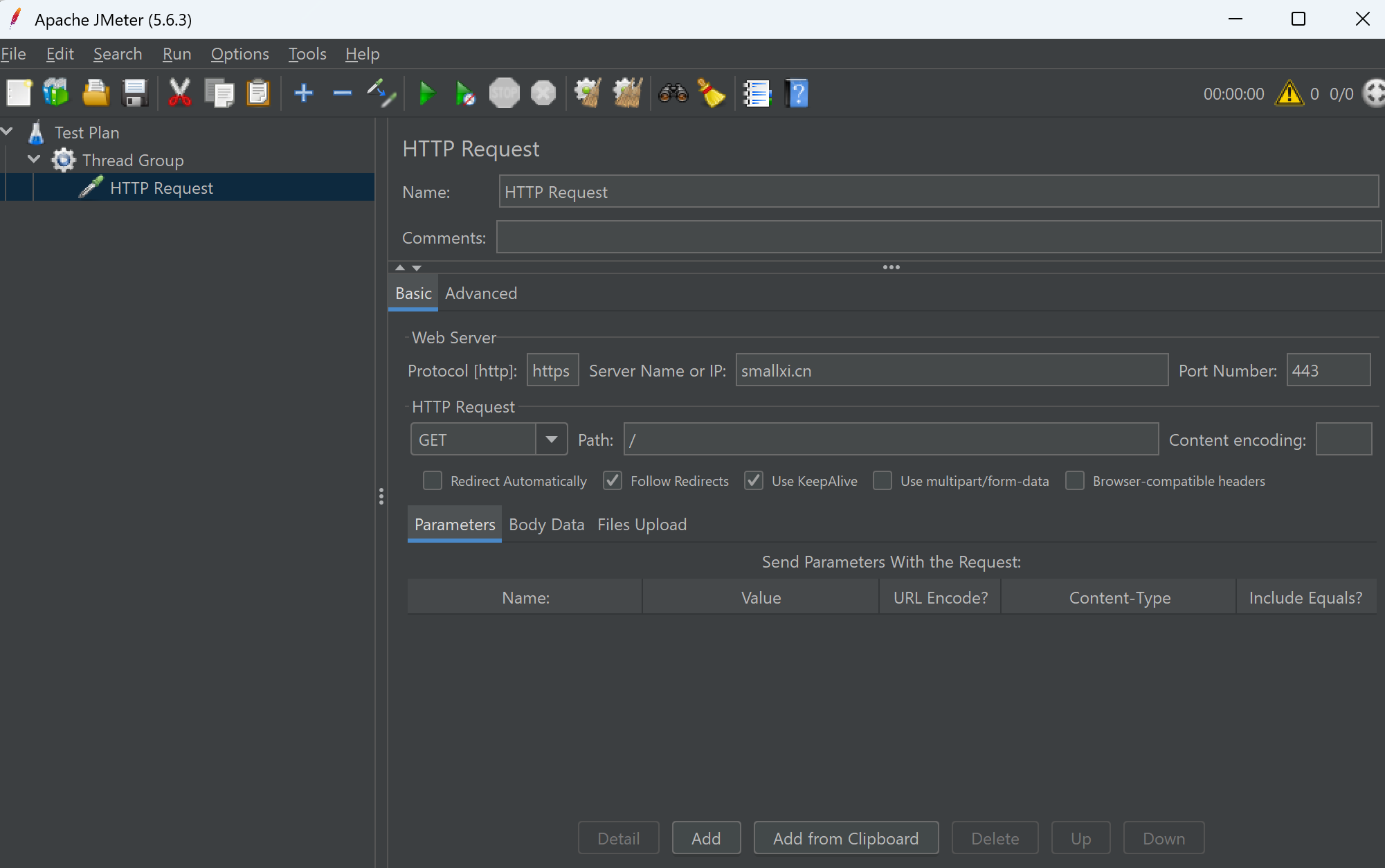Image resolution: width=1385 pixels, height=868 pixels.
Task: Click the Name input field
Action: pos(939,192)
